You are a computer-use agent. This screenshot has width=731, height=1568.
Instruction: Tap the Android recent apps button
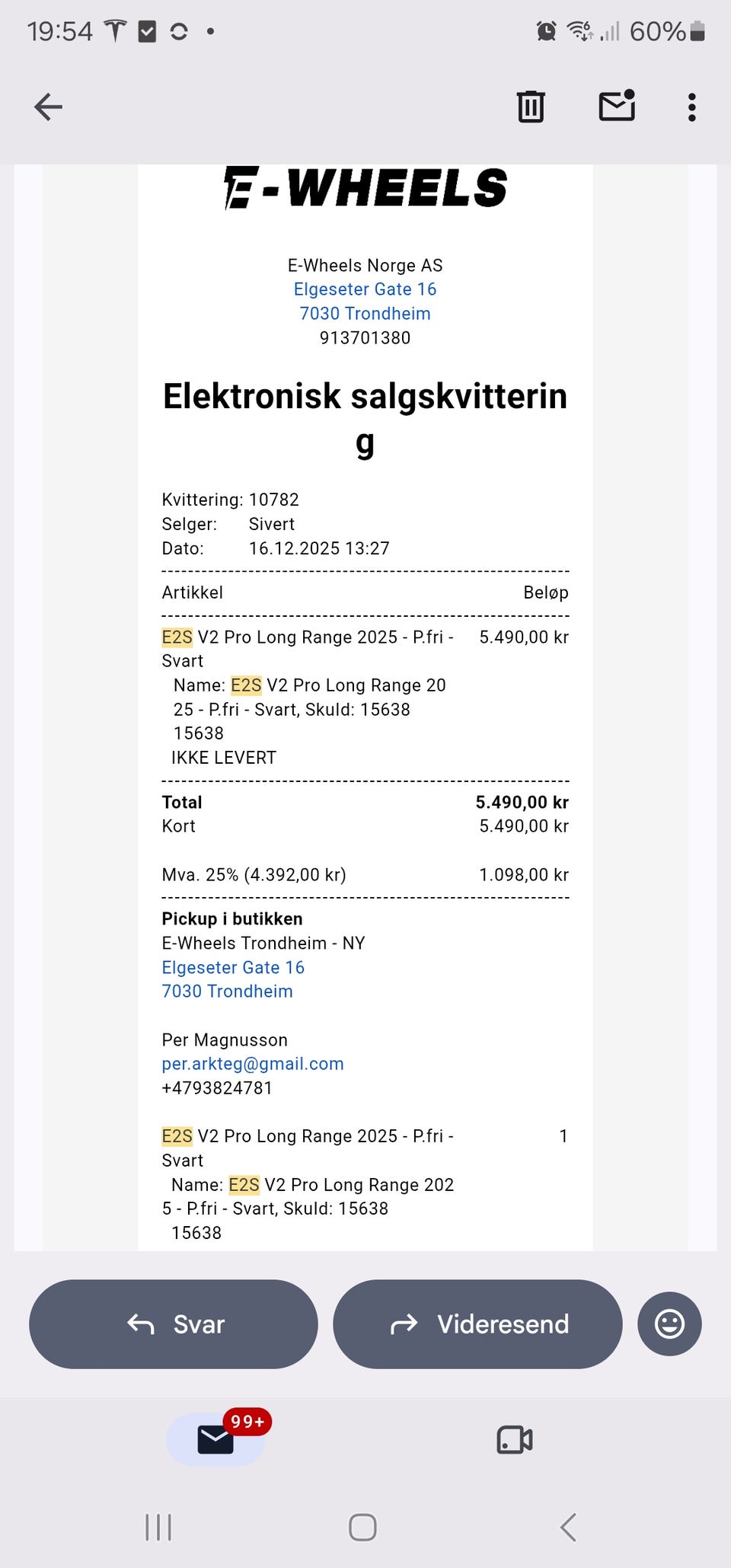point(158,1527)
